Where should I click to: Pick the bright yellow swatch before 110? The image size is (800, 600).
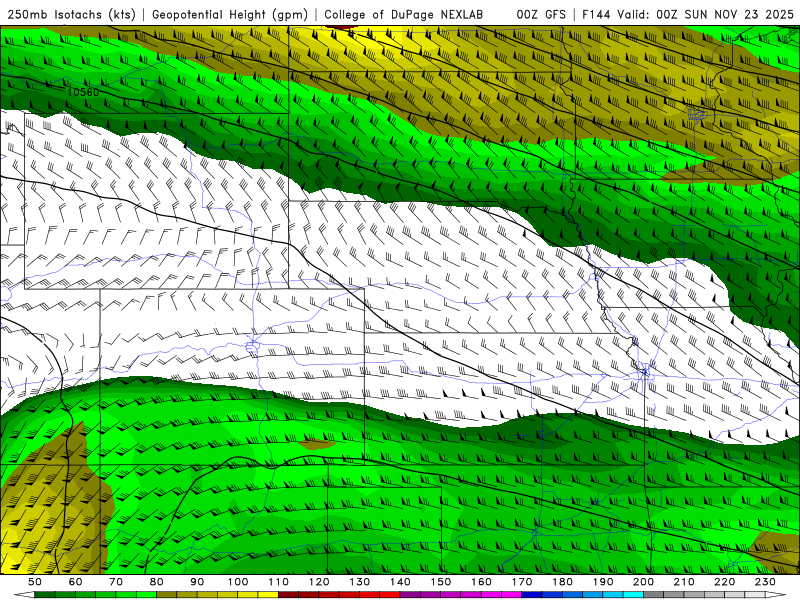tap(268, 595)
